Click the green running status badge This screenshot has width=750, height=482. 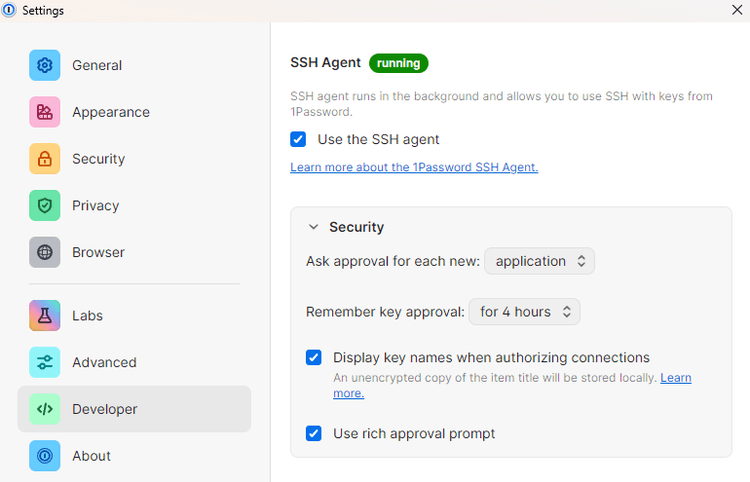click(398, 63)
